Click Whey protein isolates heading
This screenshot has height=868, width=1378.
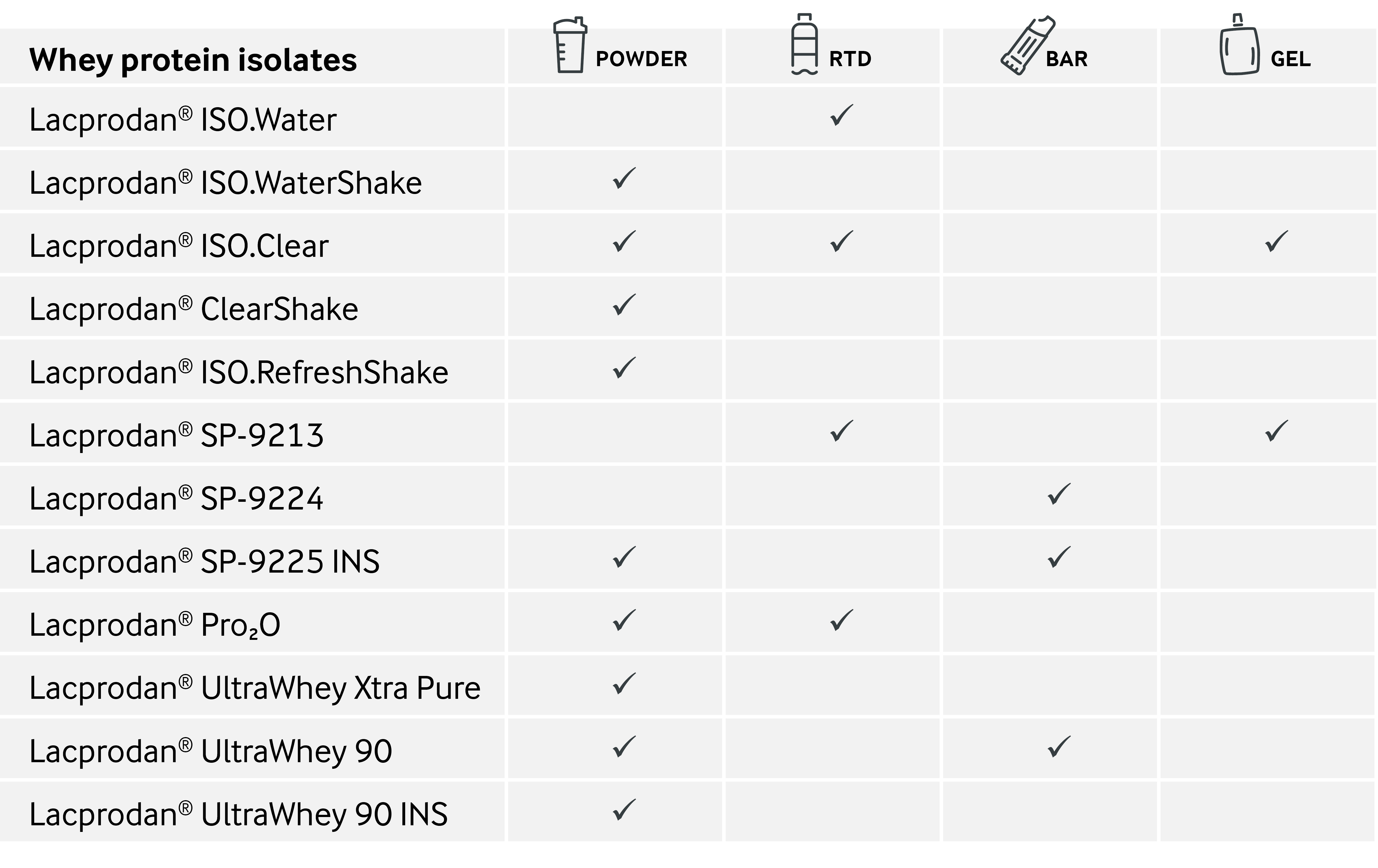click(193, 60)
